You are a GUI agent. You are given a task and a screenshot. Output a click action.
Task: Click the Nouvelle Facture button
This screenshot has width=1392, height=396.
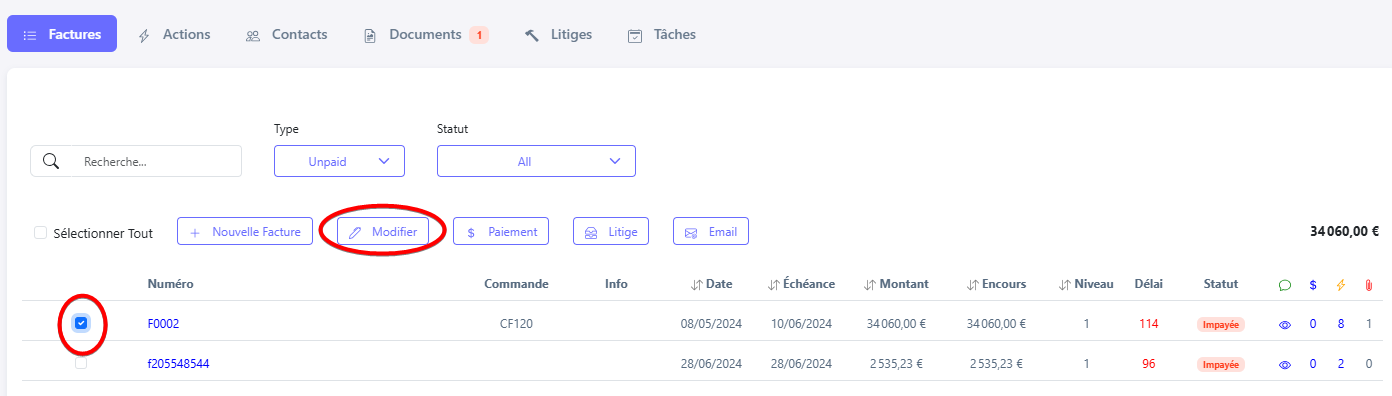245,231
